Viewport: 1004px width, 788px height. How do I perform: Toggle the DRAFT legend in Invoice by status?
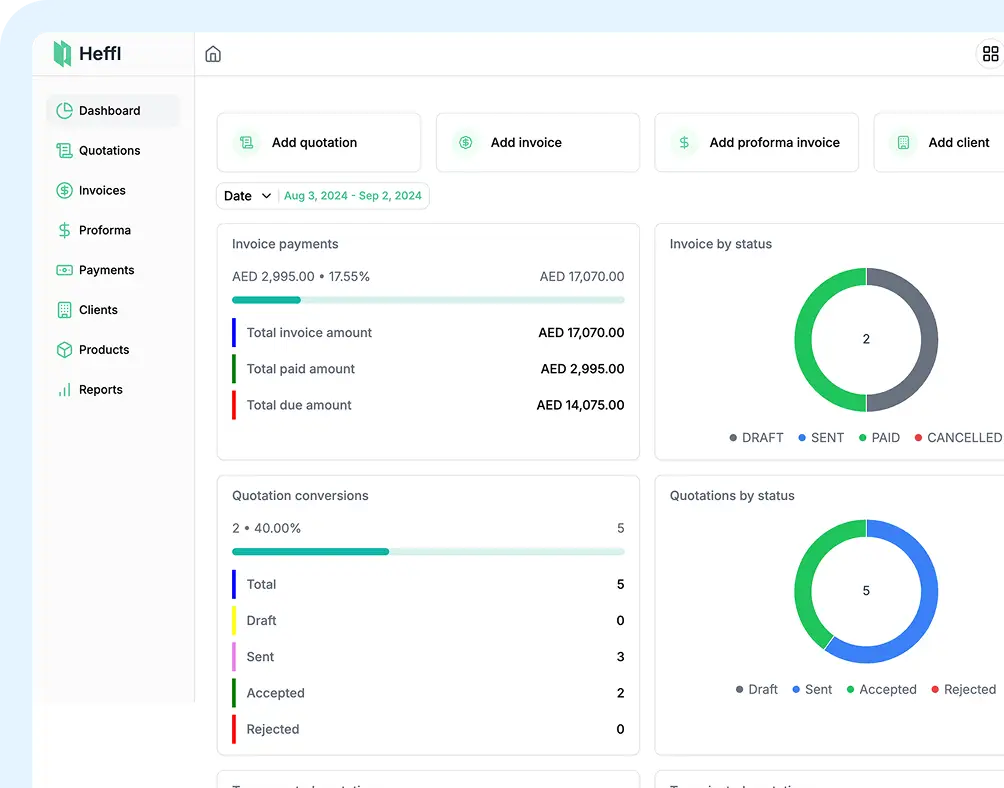point(756,438)
